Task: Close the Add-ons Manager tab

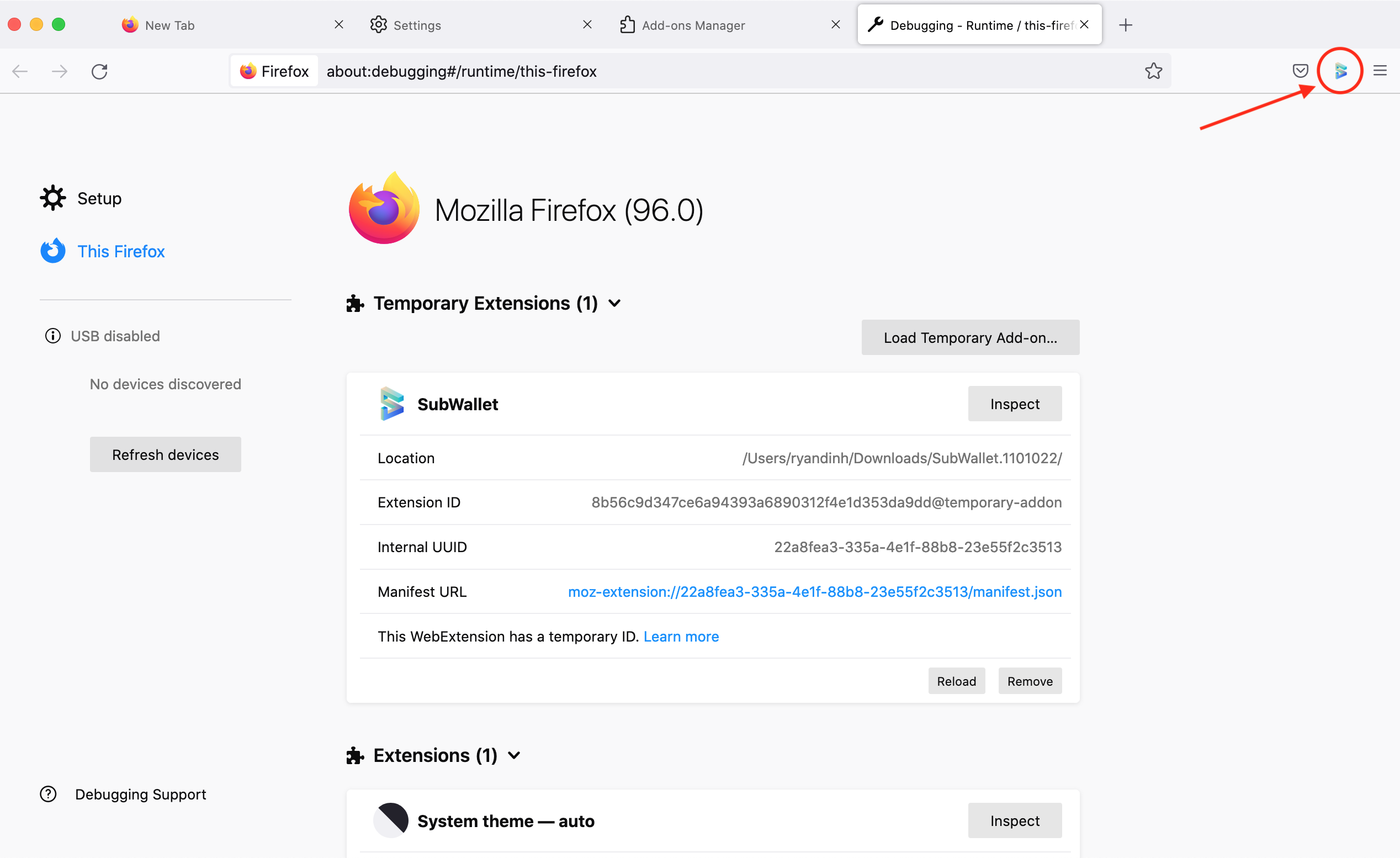Action: [x=836, y=24]
